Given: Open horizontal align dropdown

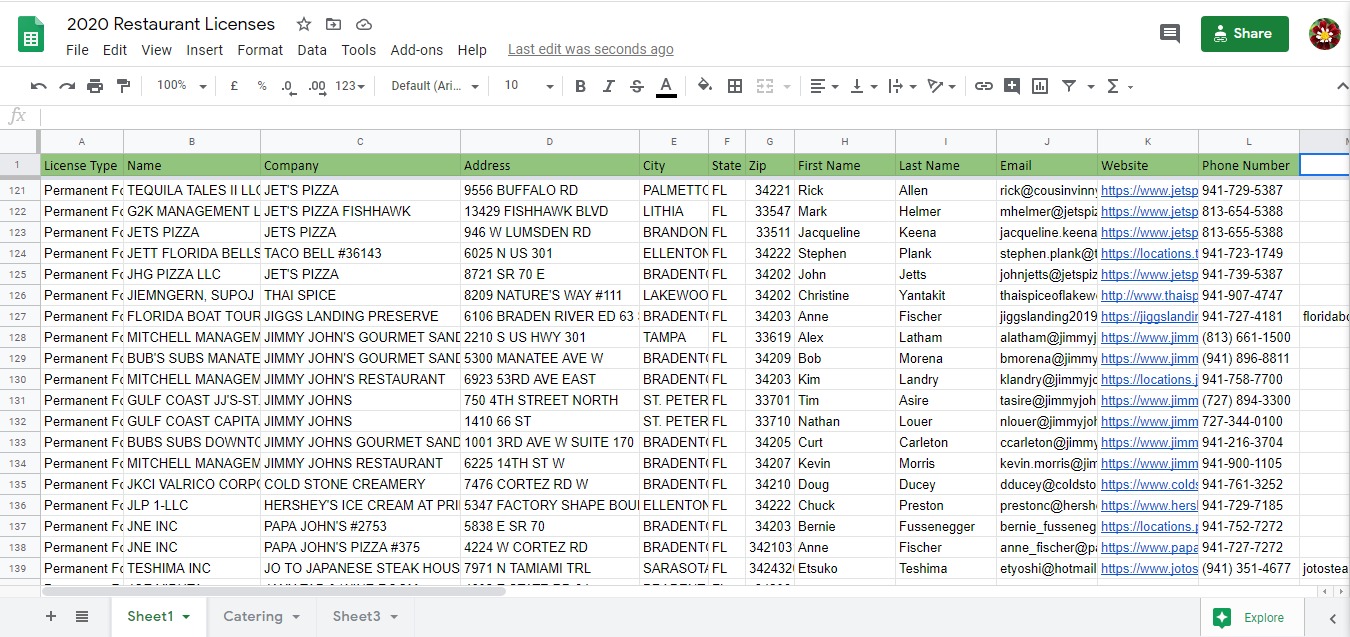Looking at the screenshot, I should 824,86.
